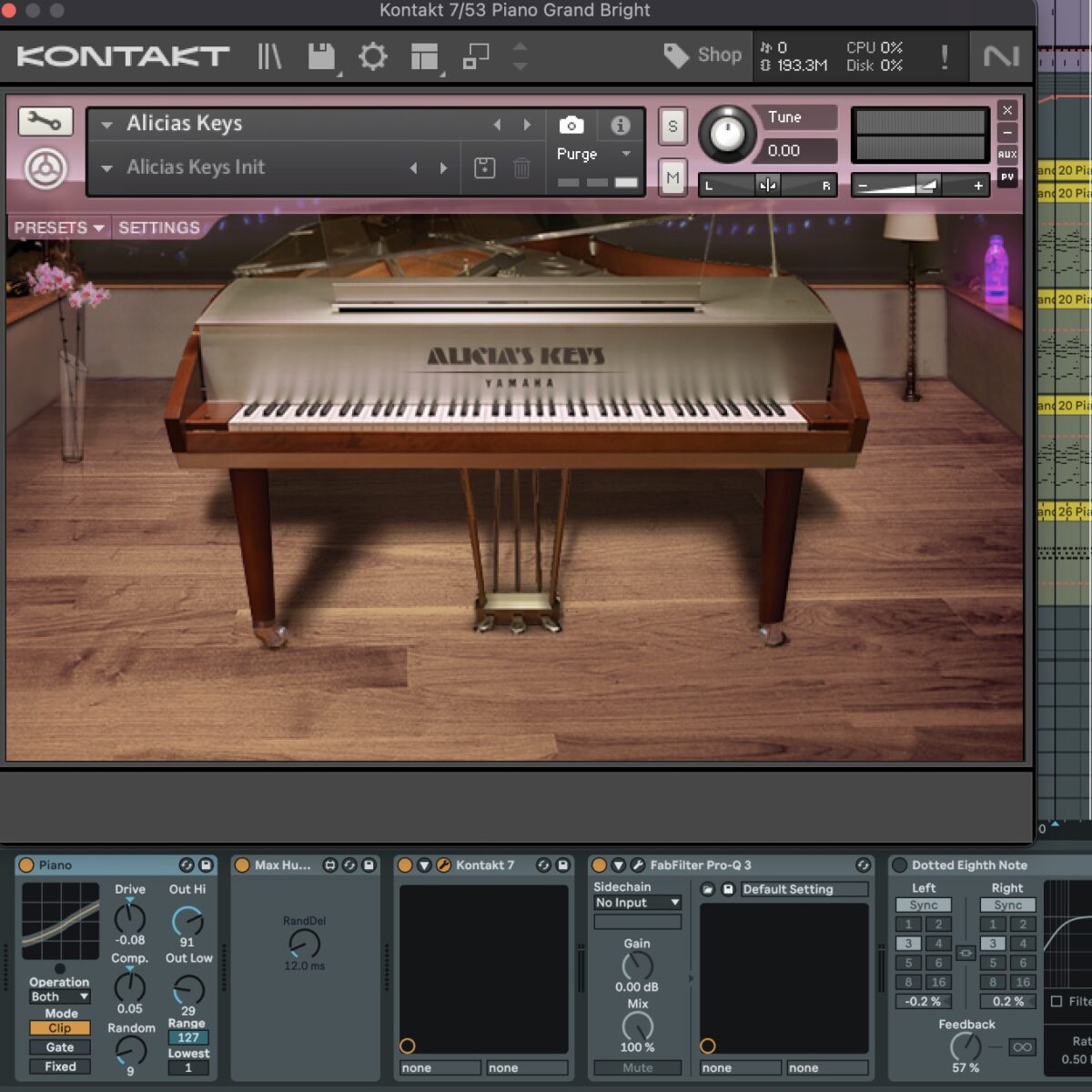The height and width of the screenshot is (1092, 1092).
Task: Mute the Alicias Keys instrument
Action: tap(672, 177)
